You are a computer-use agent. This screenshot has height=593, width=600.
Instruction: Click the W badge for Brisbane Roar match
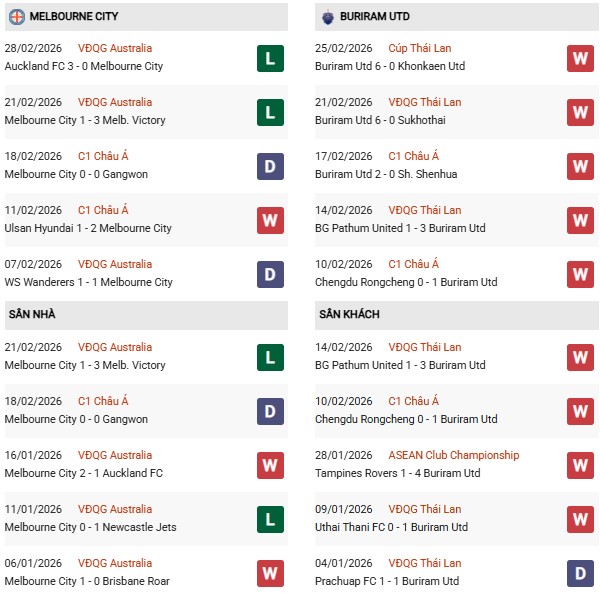pyautogui.click(x=269, y=573)
